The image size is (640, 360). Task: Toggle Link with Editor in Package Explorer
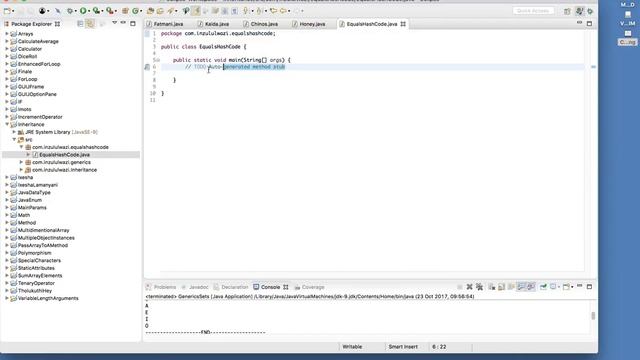pyautogui.click(x=90, y=24)
